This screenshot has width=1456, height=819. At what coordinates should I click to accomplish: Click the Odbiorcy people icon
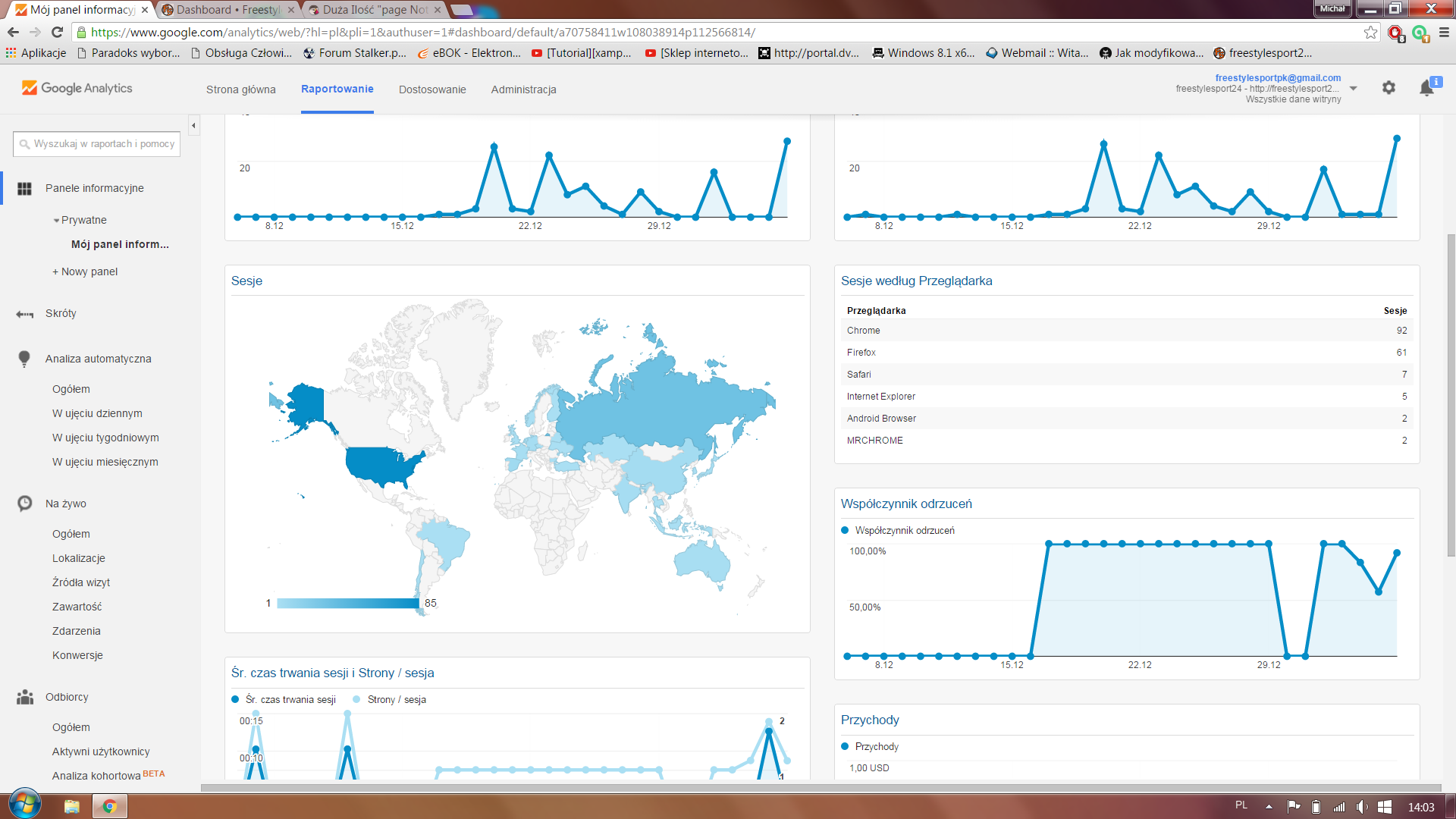point(24,697)
